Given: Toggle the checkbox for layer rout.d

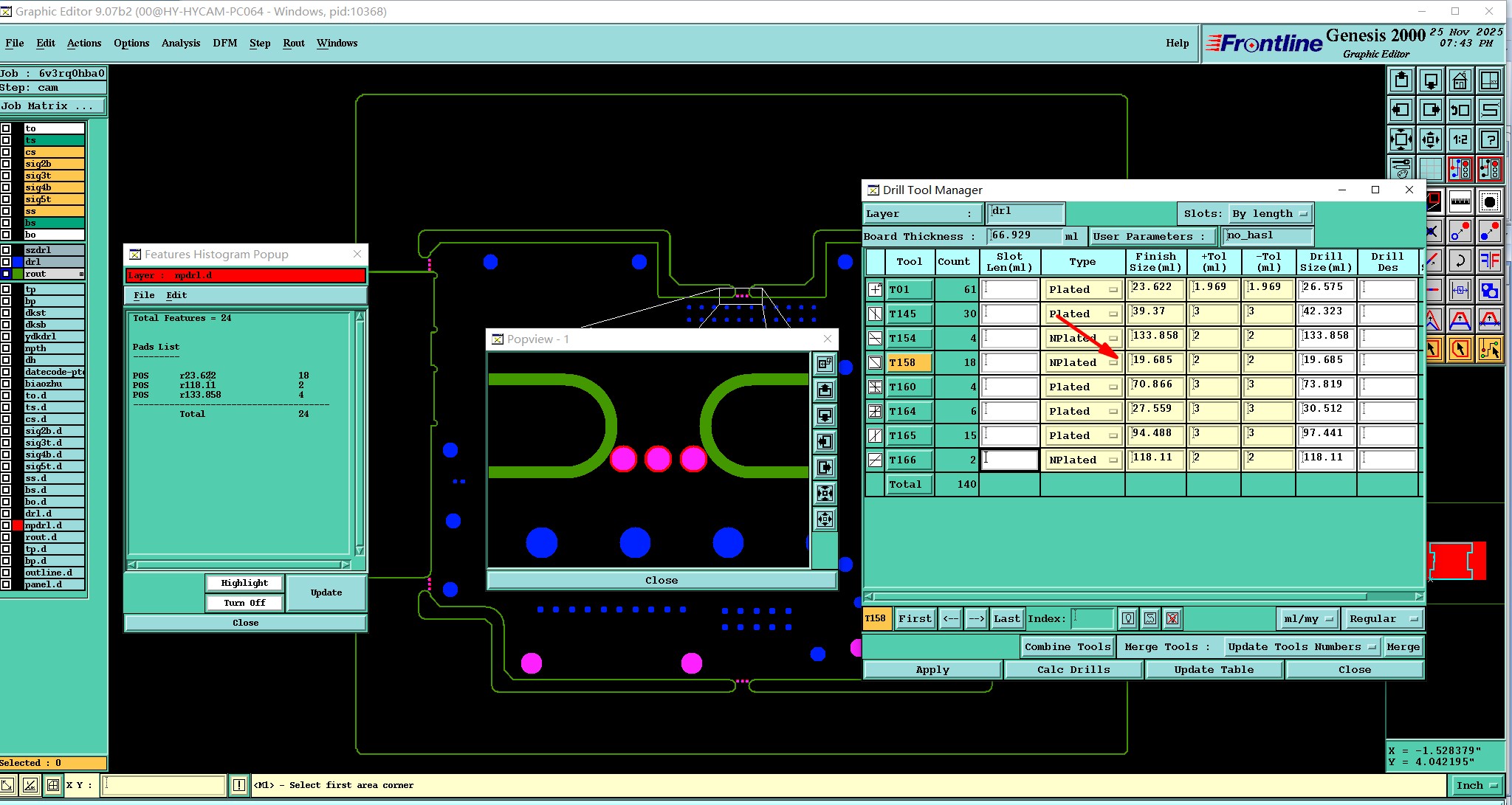Looking at the screenshot, I should tap(7, 537).
